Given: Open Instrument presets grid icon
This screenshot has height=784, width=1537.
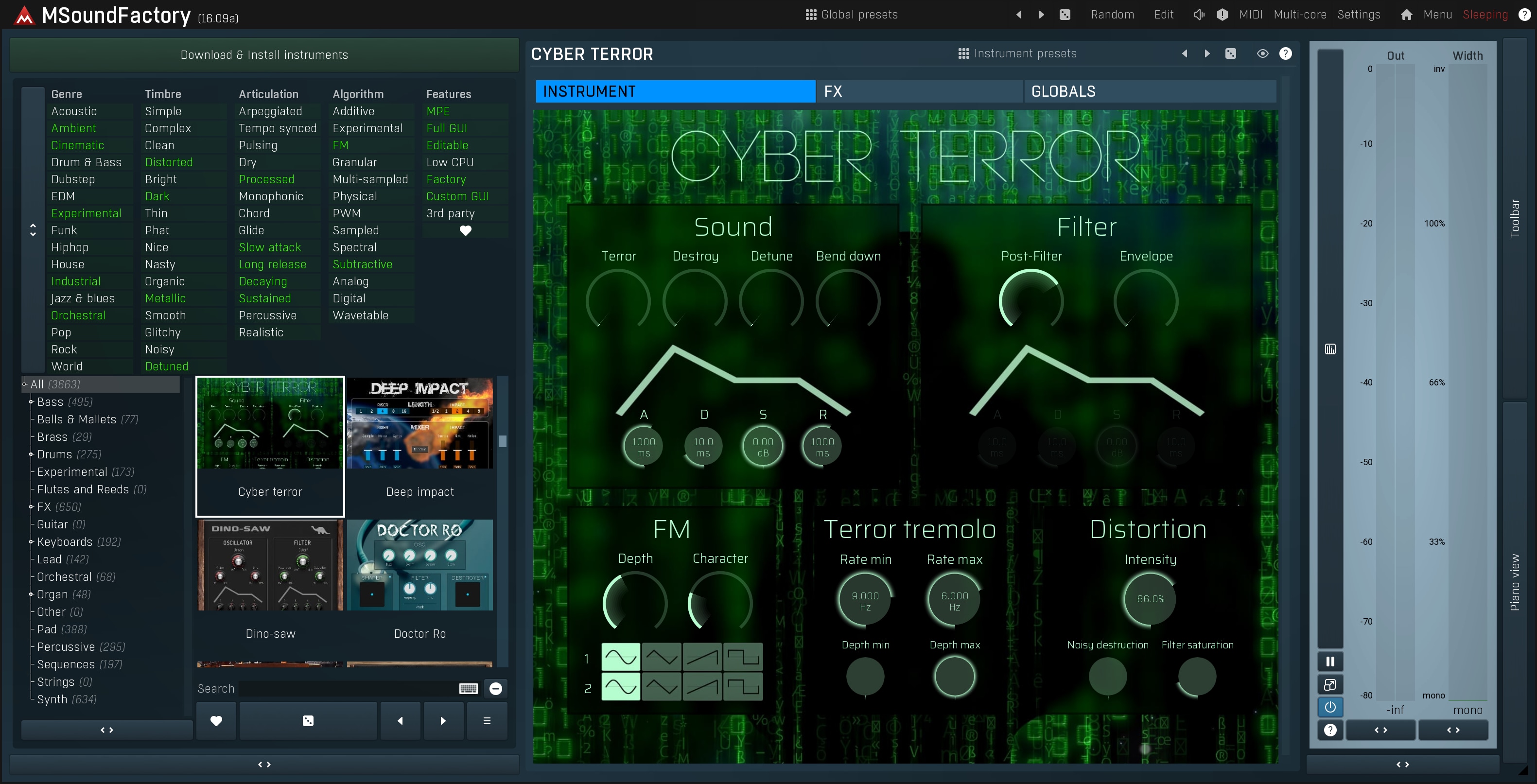Looking at the screenshot, I should 963,53.
